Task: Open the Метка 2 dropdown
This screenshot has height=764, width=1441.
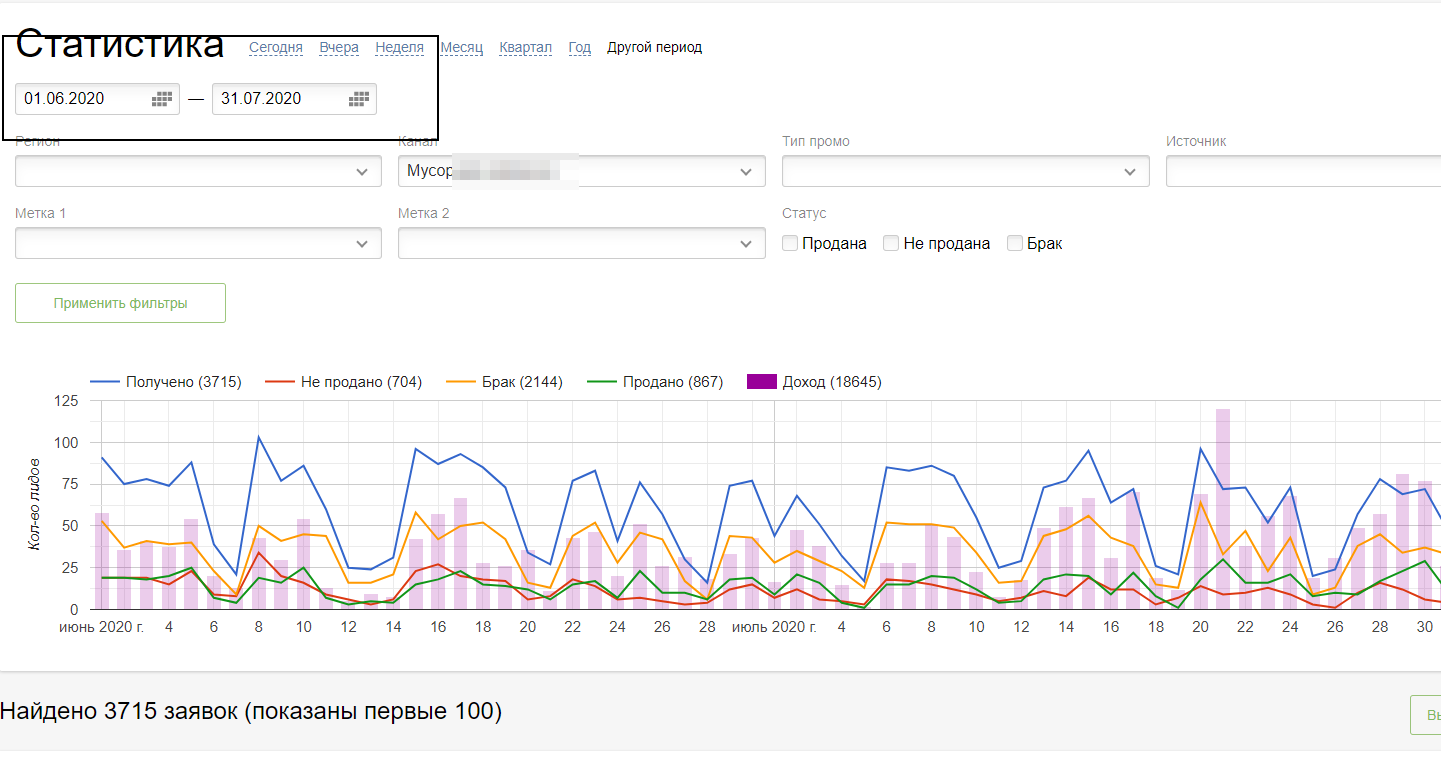Action: pos(745,244)
